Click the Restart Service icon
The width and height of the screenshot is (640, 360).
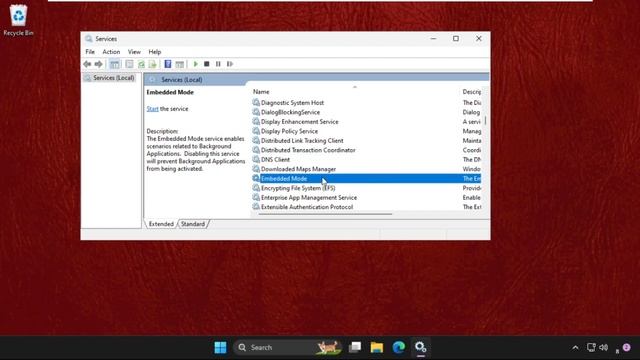coord(230,64)
